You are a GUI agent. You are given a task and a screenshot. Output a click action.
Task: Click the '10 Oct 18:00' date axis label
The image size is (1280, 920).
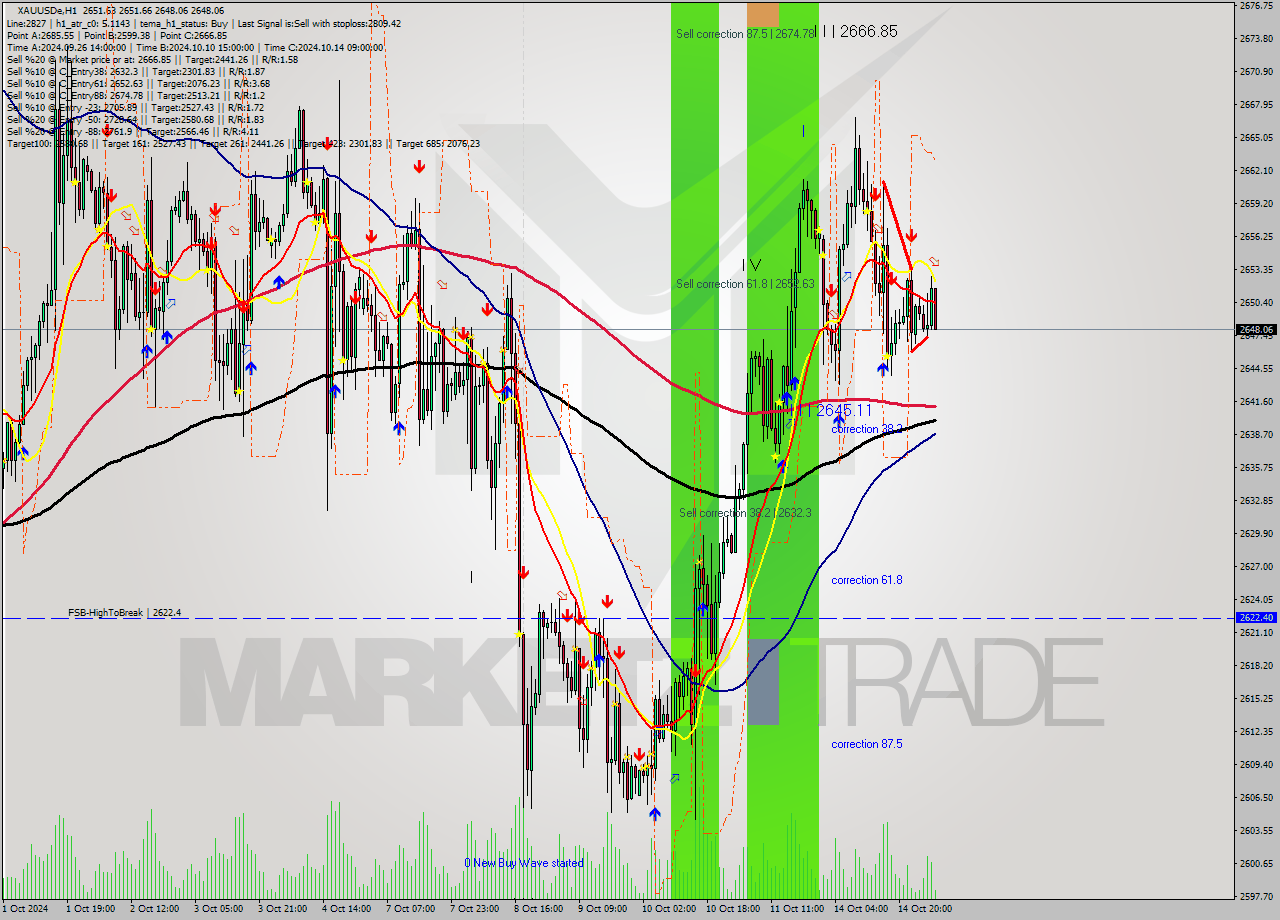pos(731,909)
